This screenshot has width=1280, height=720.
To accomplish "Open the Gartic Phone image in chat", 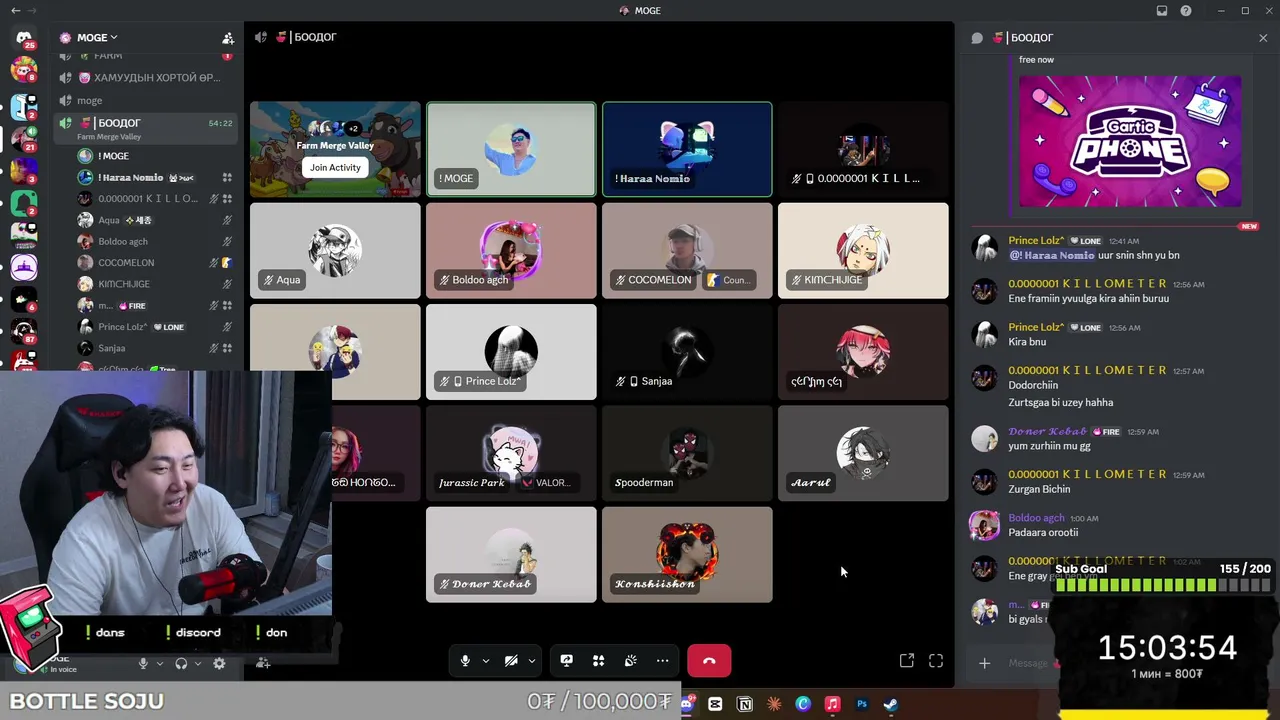I will point(1130,141).
